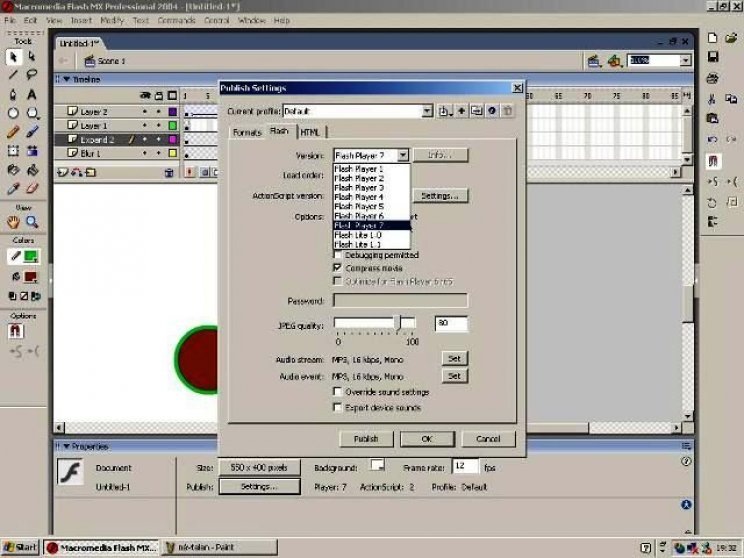This screenshot has height=558, width=744.
Task: Choose Flash Player 6 from list
Action: tap(359, 216)
